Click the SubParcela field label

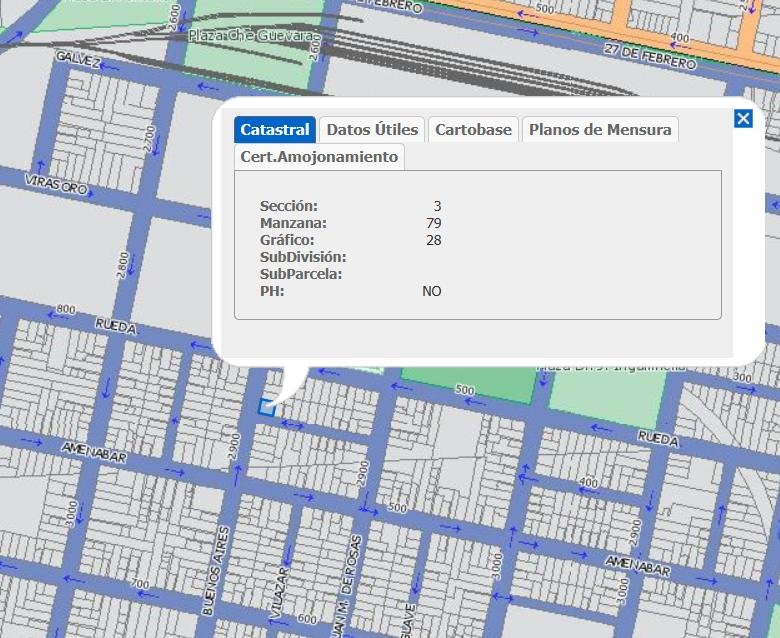tap(301, 274)
